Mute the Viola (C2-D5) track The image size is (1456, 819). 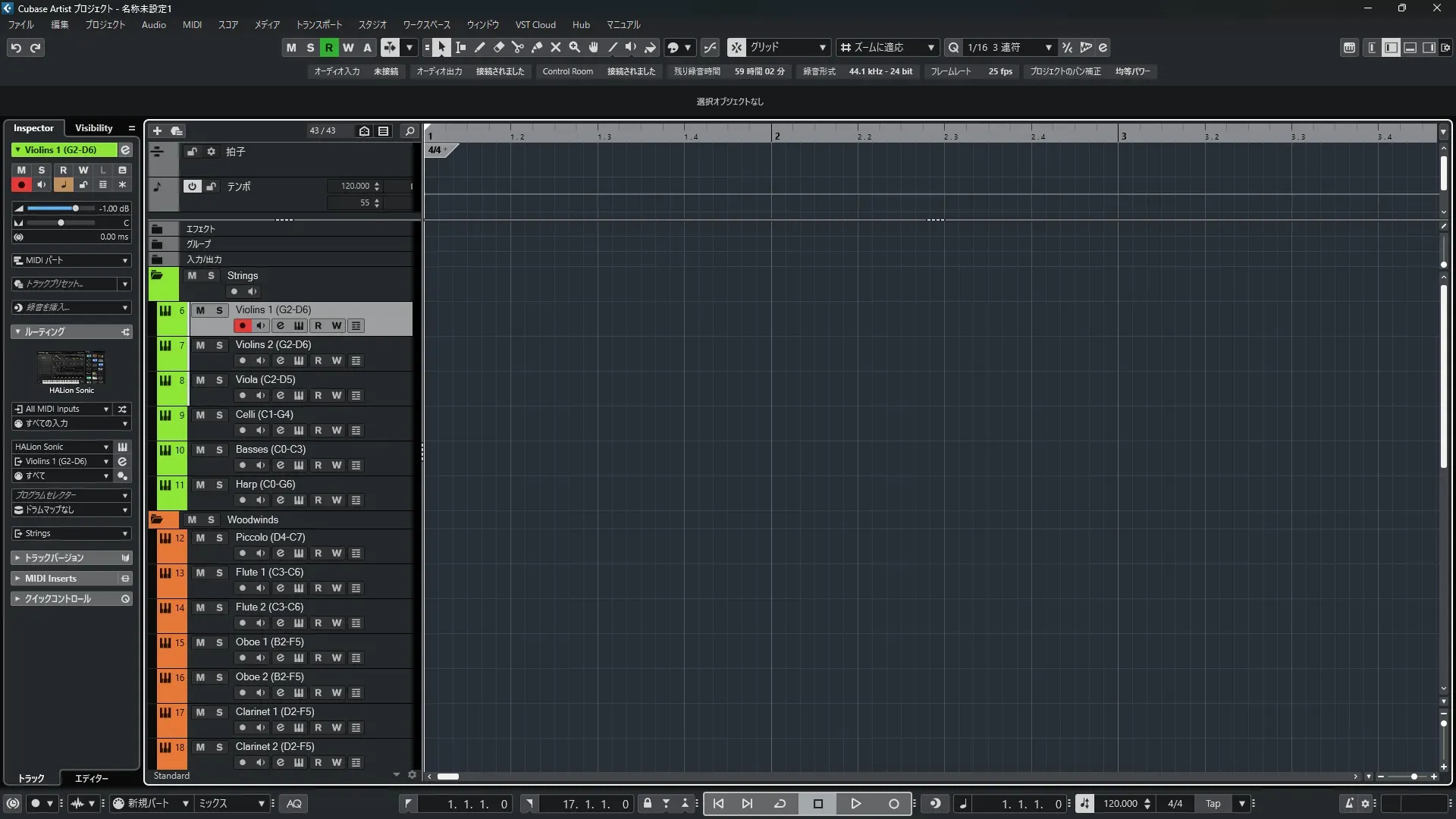200,380
